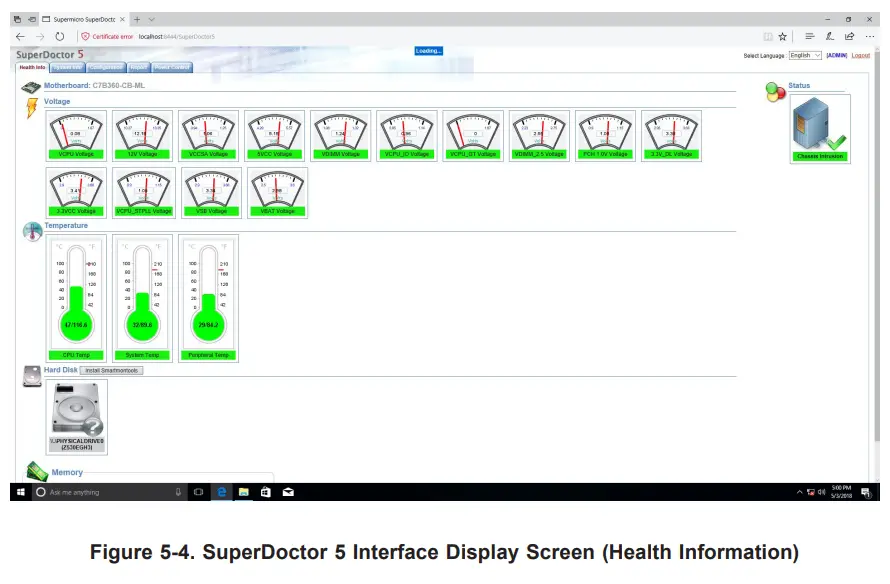The image size is (890, 584).
Task: Click the CPU Temp thermometer
Action: 76,299
